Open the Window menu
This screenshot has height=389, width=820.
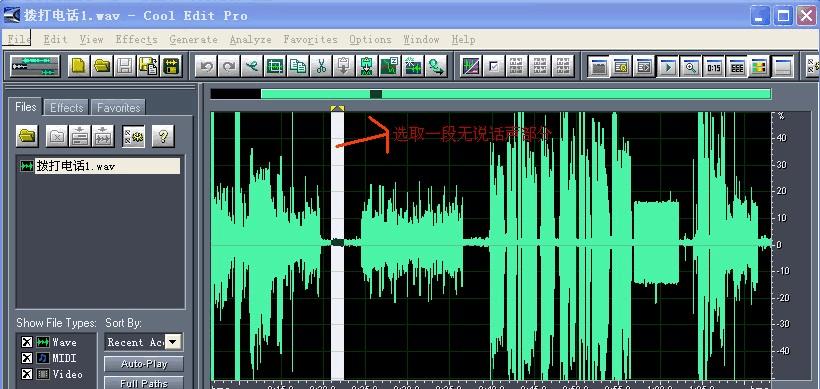tap(421, 39)
